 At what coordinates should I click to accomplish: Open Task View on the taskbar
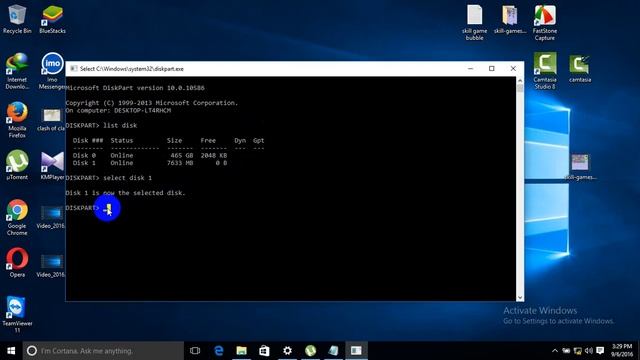click(x=195, y=351)
